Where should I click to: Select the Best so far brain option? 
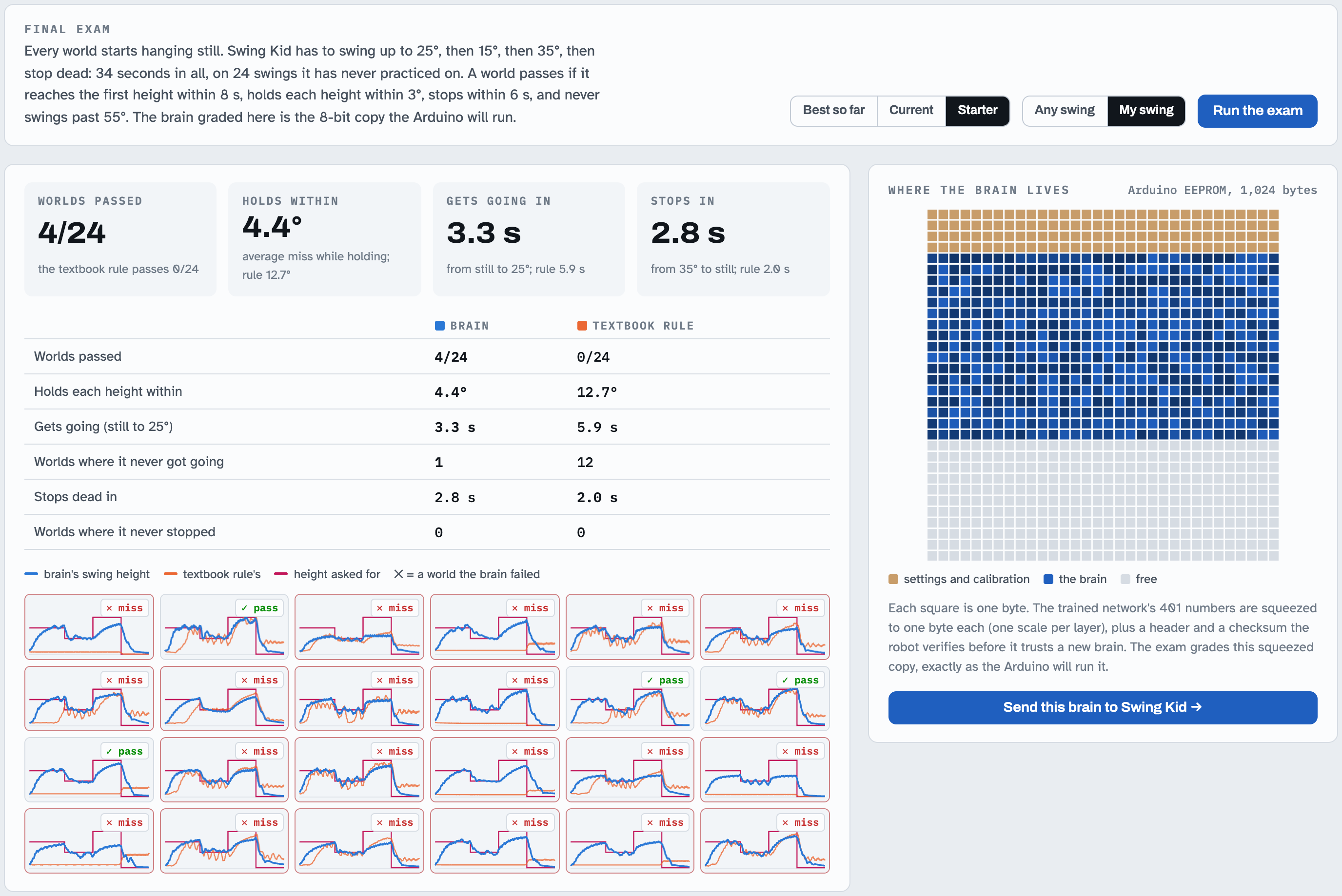pyautogui.click(x=833, y=110)
